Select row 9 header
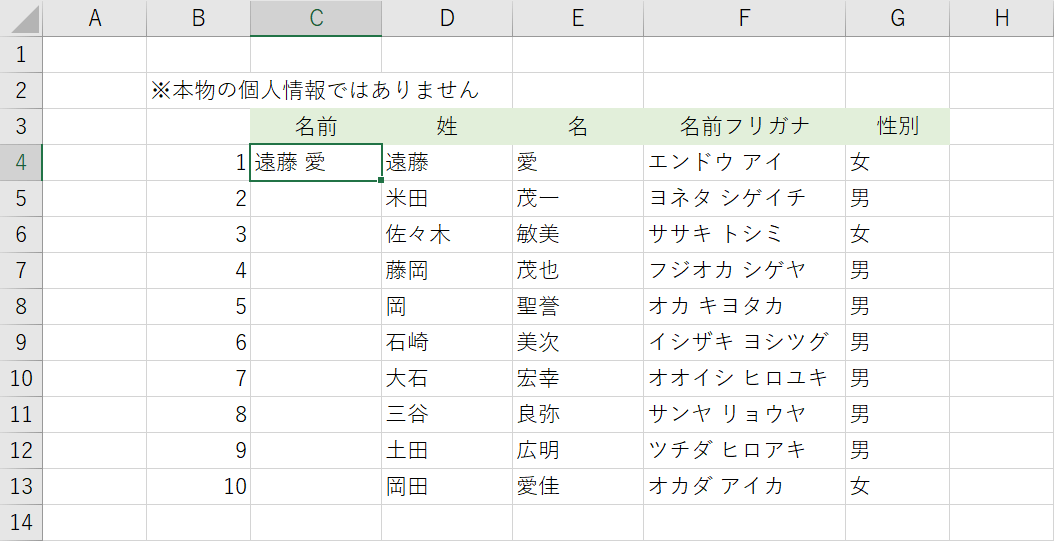Image resolution: width=1054 pixels, height=541 pixels. (x=21, y=343)
